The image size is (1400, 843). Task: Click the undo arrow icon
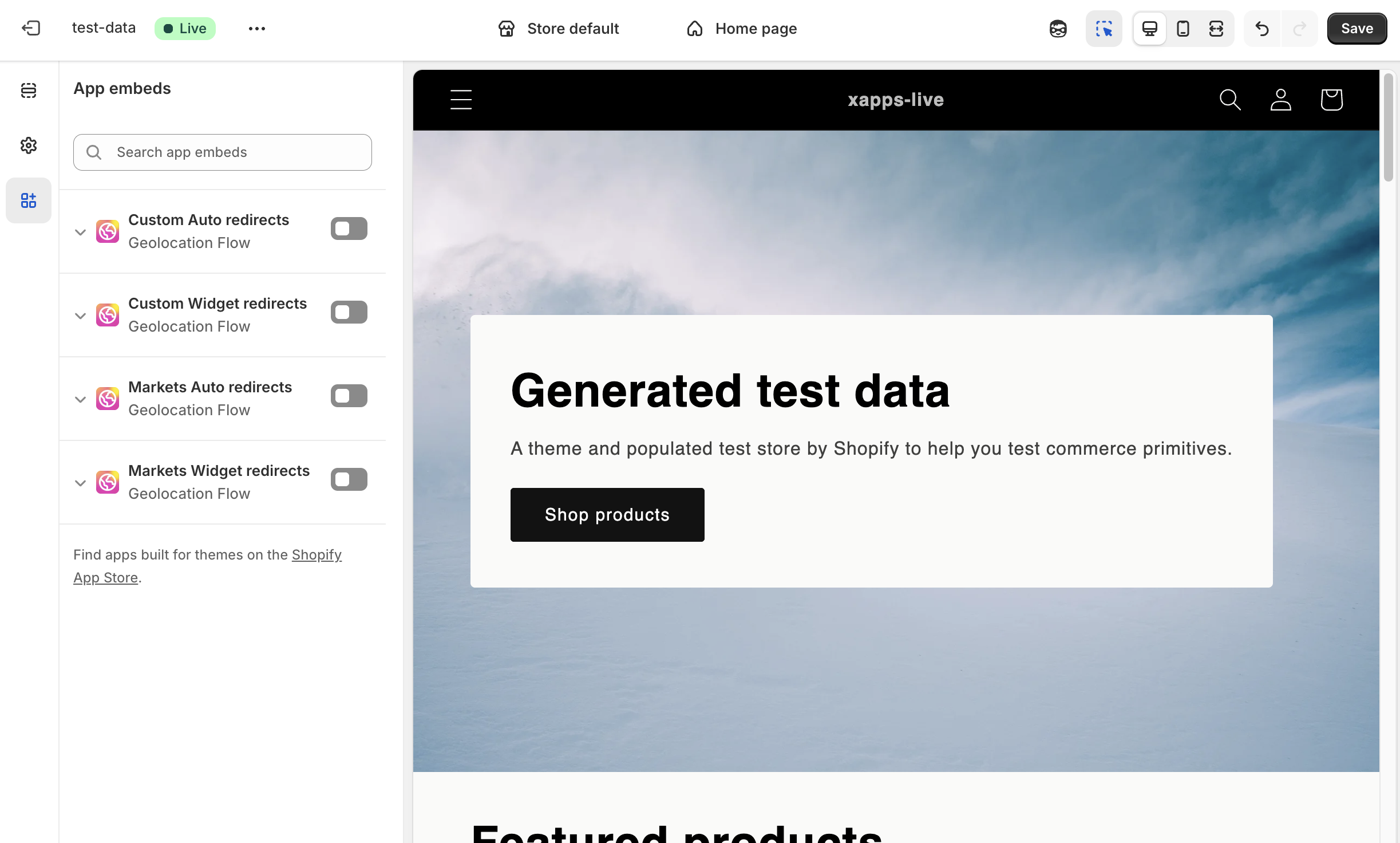pyautogui.click(x=1262, y=28)
